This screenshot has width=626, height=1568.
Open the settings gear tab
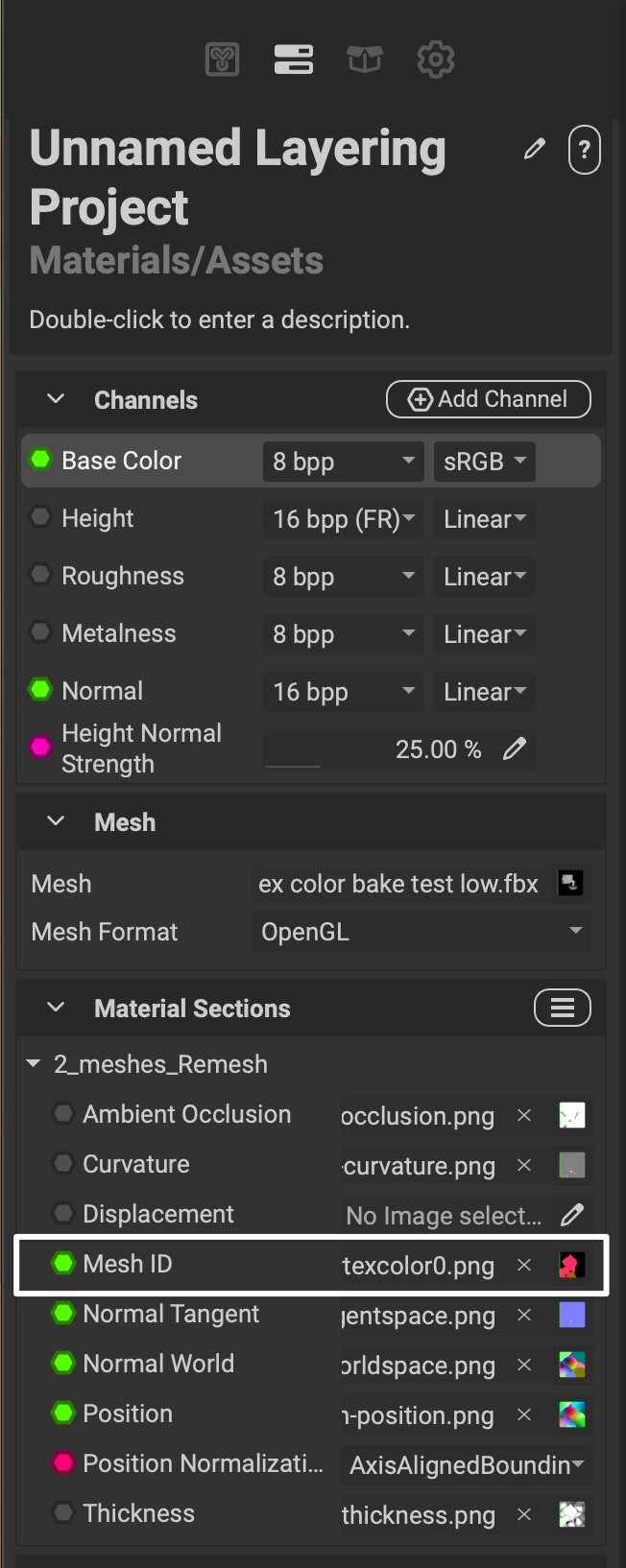pos(435,59)
